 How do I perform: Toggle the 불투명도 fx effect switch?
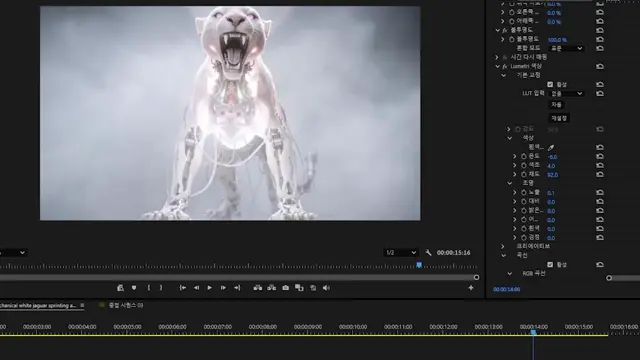[x=505, y=30]
